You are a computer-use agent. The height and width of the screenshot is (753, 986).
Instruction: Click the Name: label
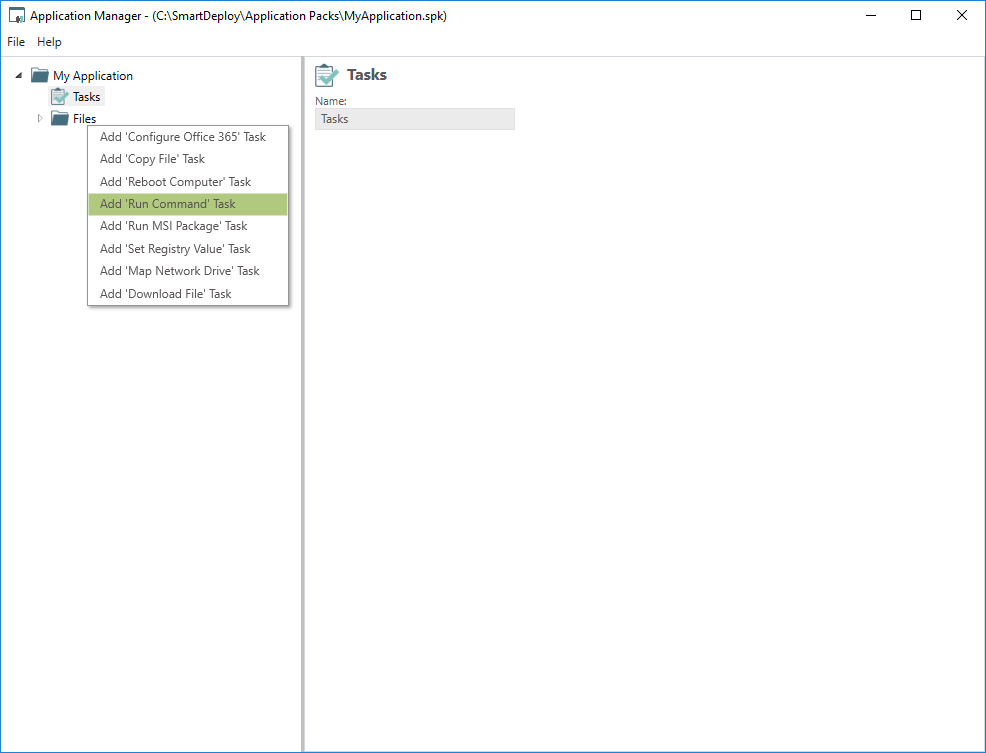tap(331, 101)
